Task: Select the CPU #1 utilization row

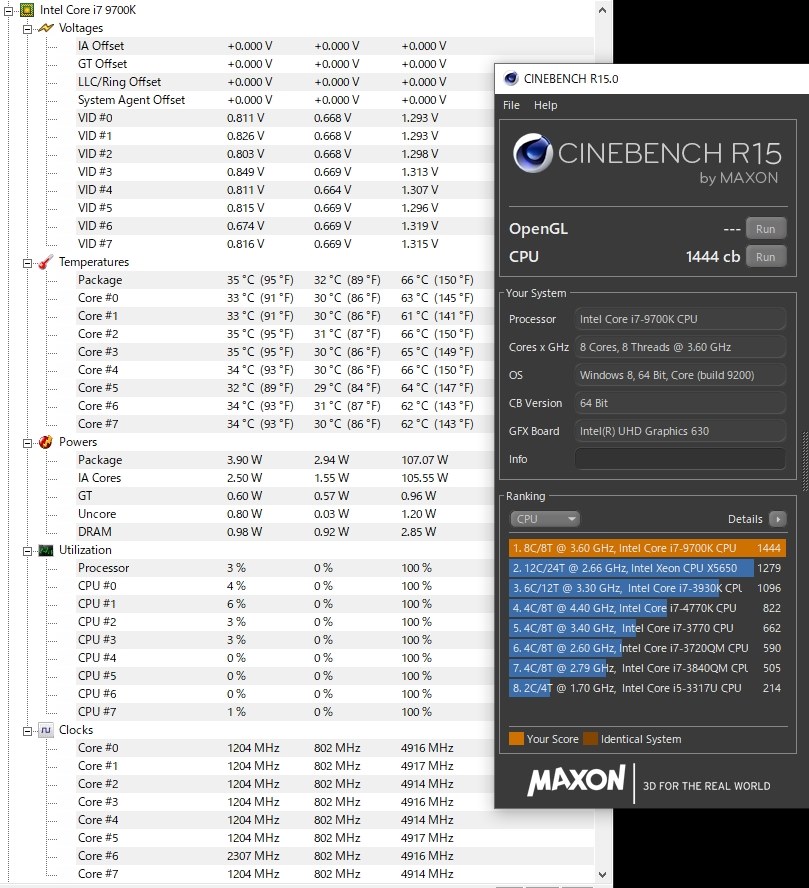Action: (x=285, y=604)
